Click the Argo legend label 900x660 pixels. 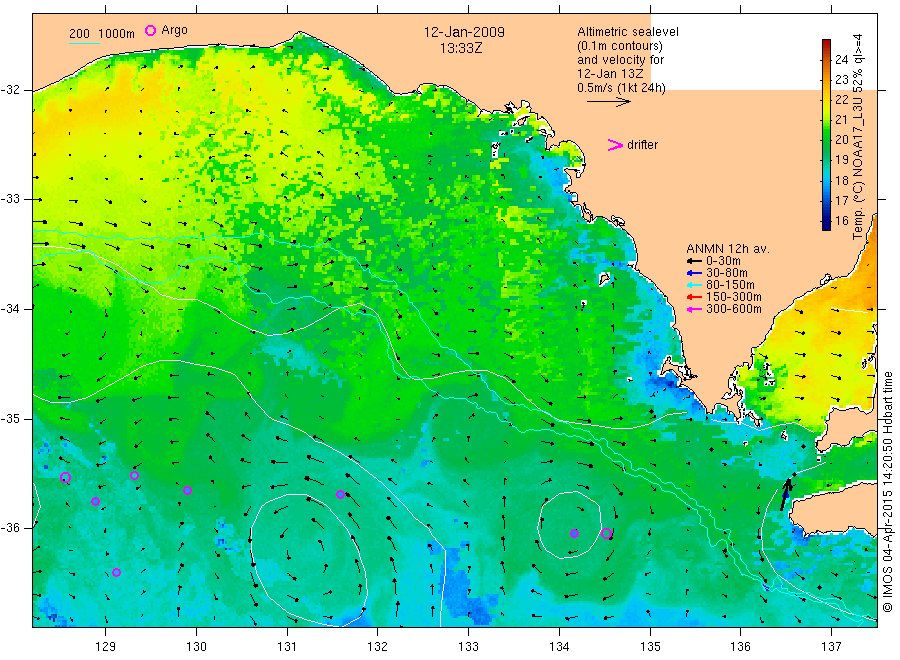pyautogui.click(x=174, y=30)
